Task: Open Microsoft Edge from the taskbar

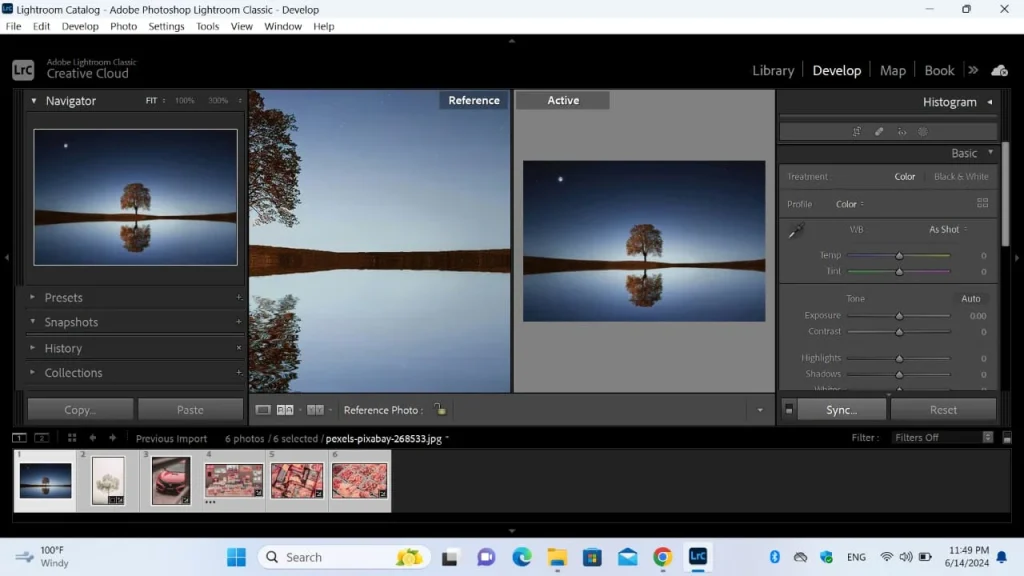Action: point(522,557)
